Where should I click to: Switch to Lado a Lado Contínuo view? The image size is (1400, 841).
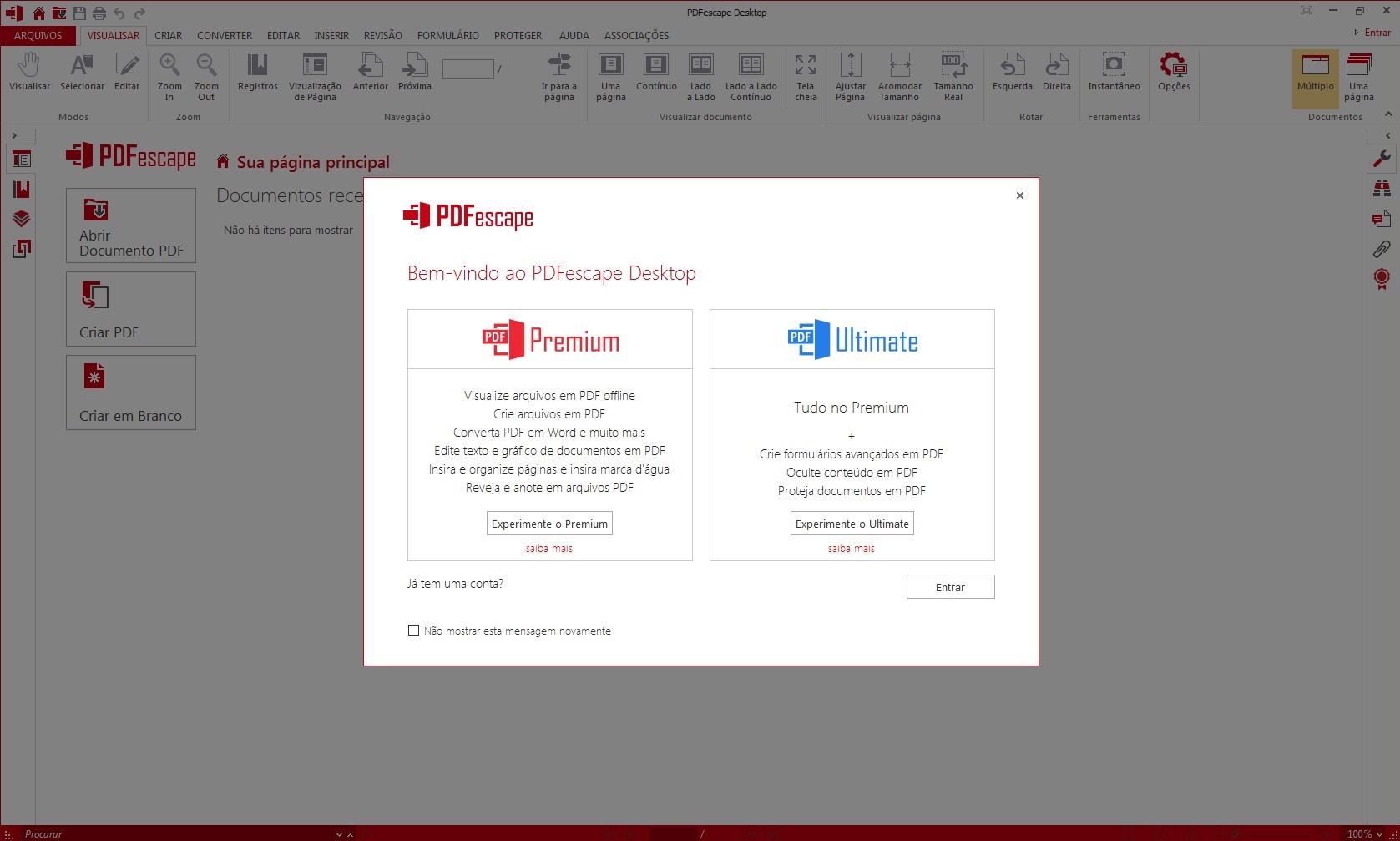point(751,78)
